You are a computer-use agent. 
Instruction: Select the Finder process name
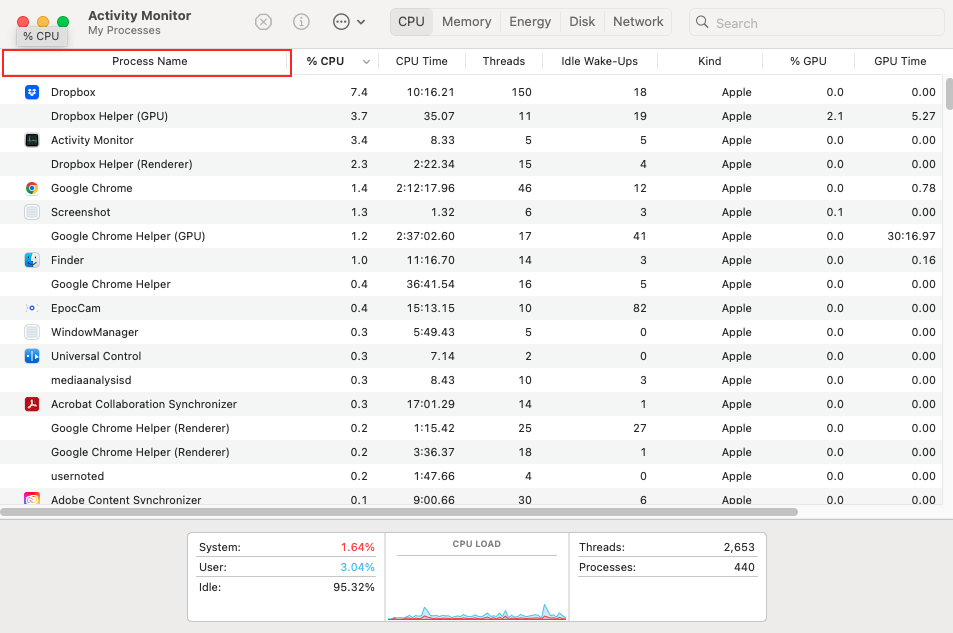[67, 260]
